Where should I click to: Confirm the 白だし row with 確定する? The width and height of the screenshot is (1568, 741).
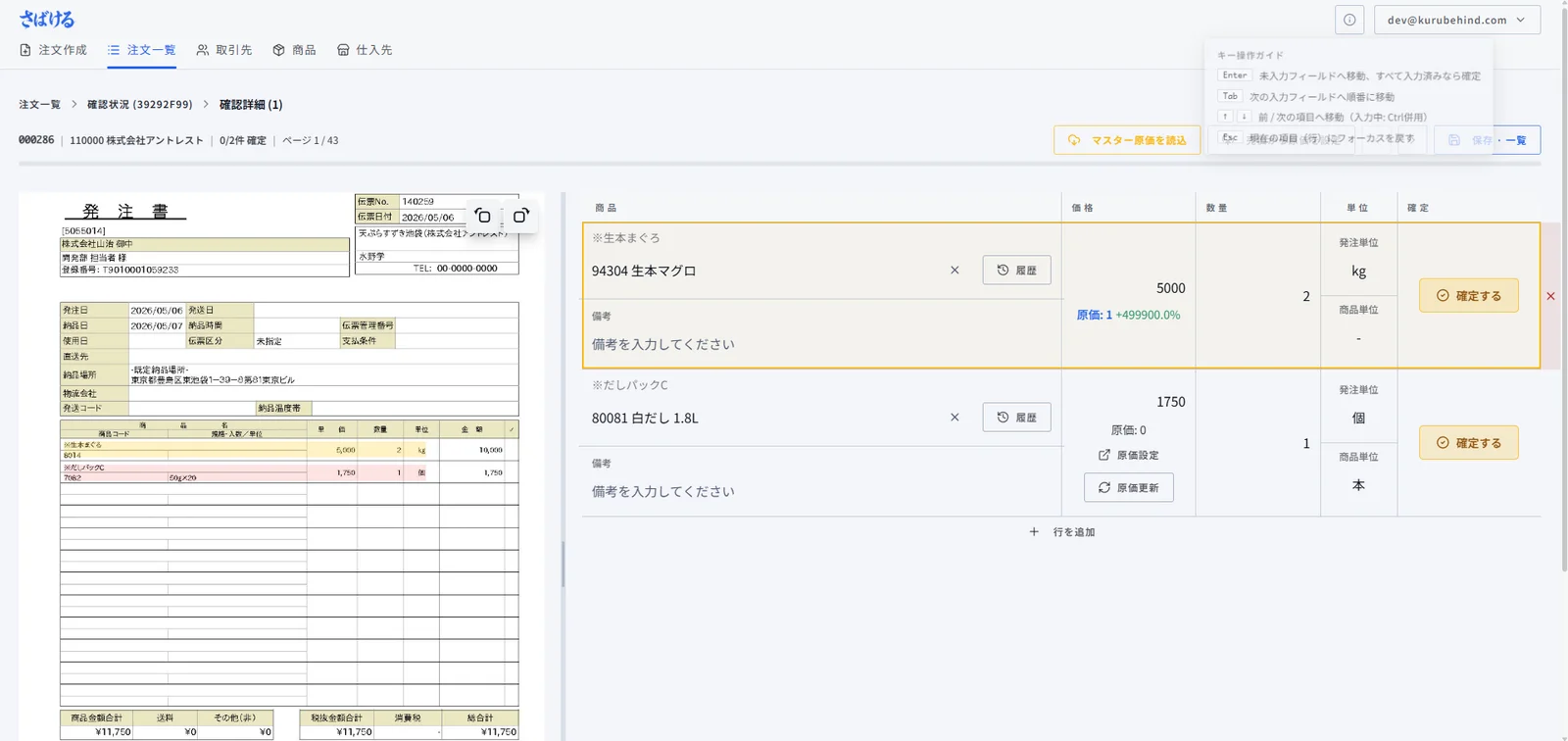click(x=1468, y=442)
